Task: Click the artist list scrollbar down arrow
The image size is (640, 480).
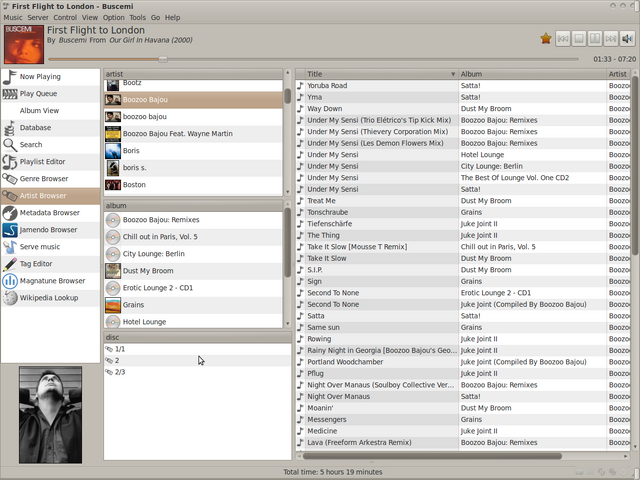Action: pos(287,191)
